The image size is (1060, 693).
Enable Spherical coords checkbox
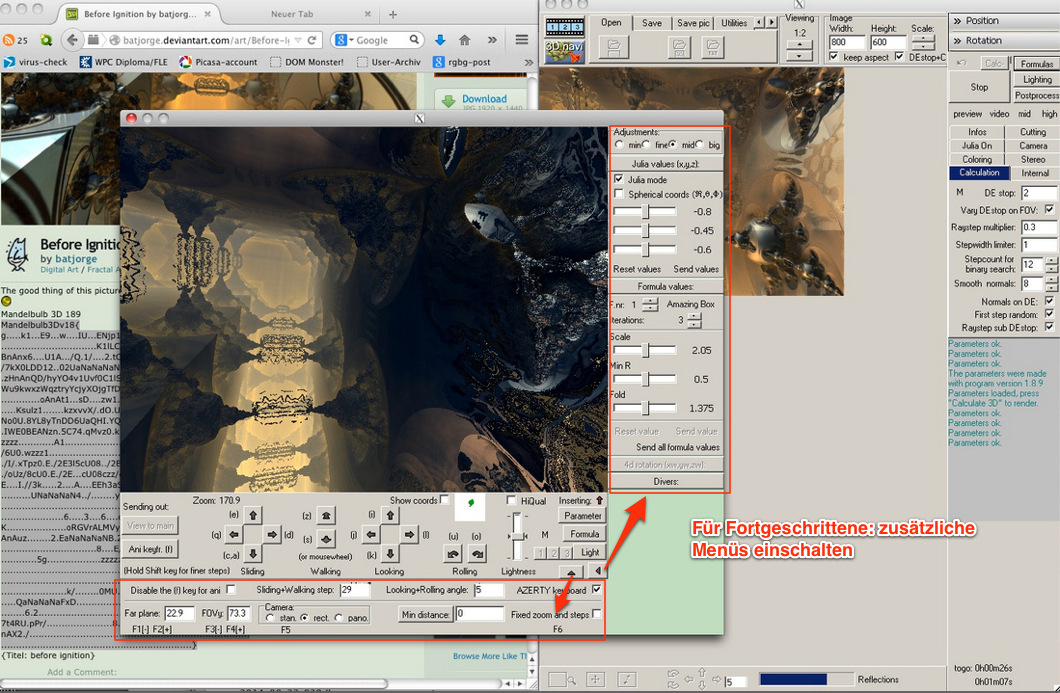point(619,193)
